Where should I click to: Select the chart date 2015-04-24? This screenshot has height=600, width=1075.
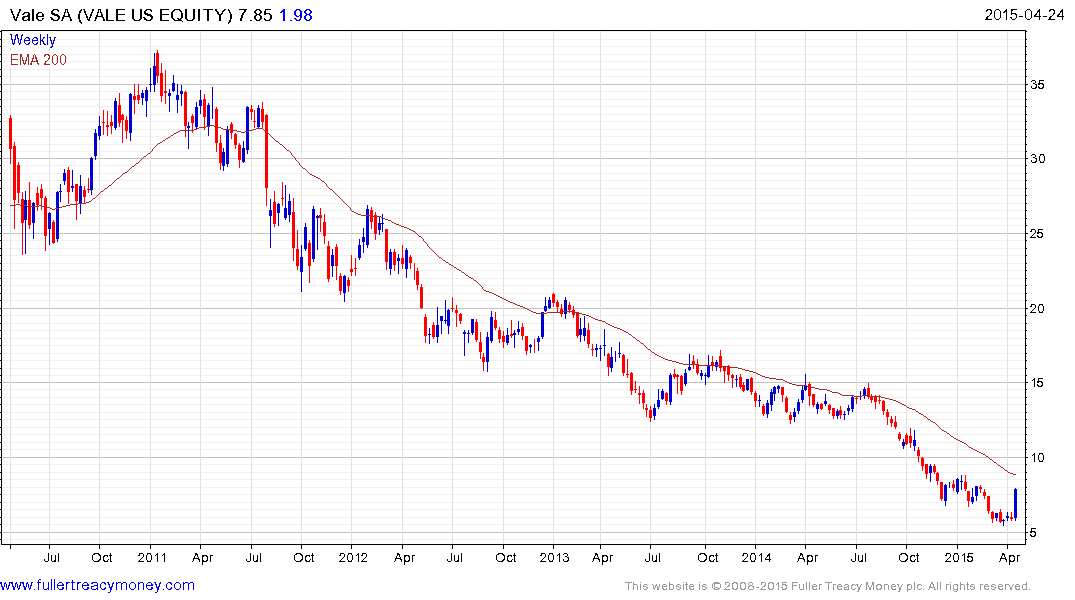[1024, 14]
